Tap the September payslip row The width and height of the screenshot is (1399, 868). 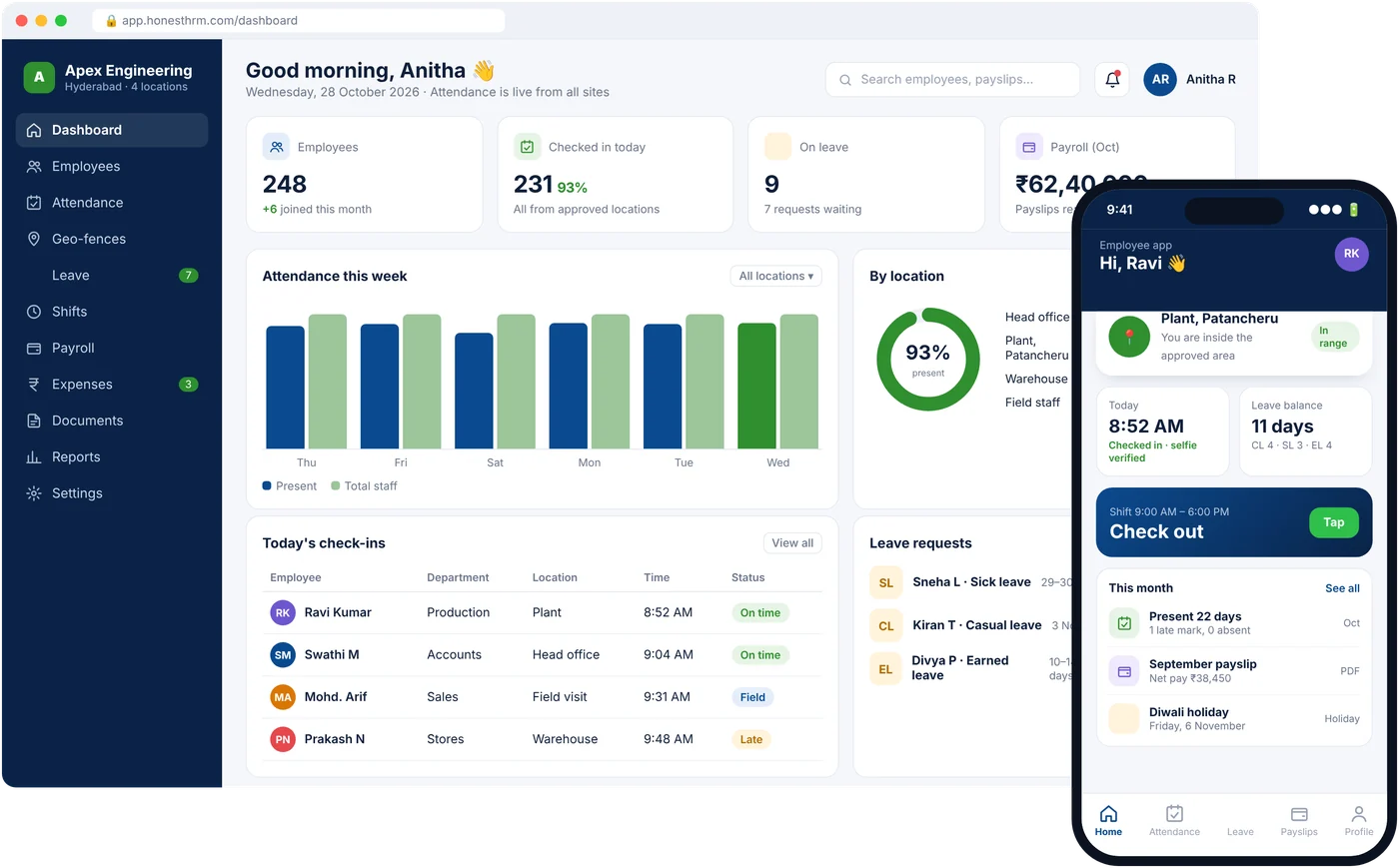click(x=1234, y=671)
